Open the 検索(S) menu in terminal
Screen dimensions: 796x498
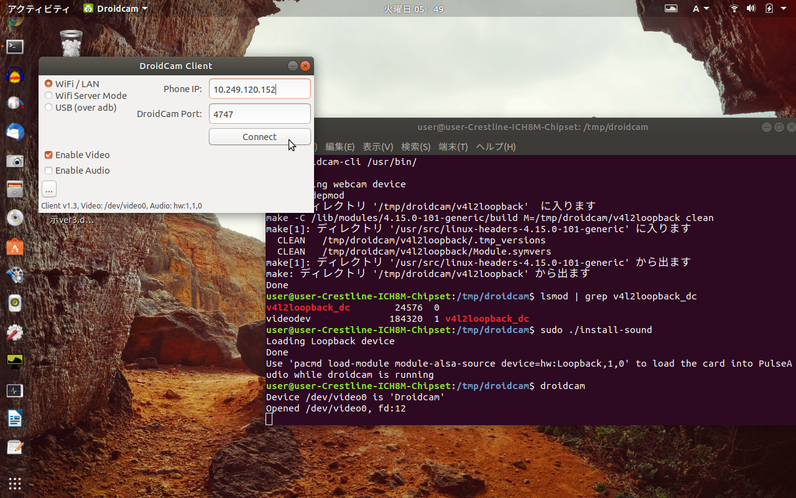416,147
